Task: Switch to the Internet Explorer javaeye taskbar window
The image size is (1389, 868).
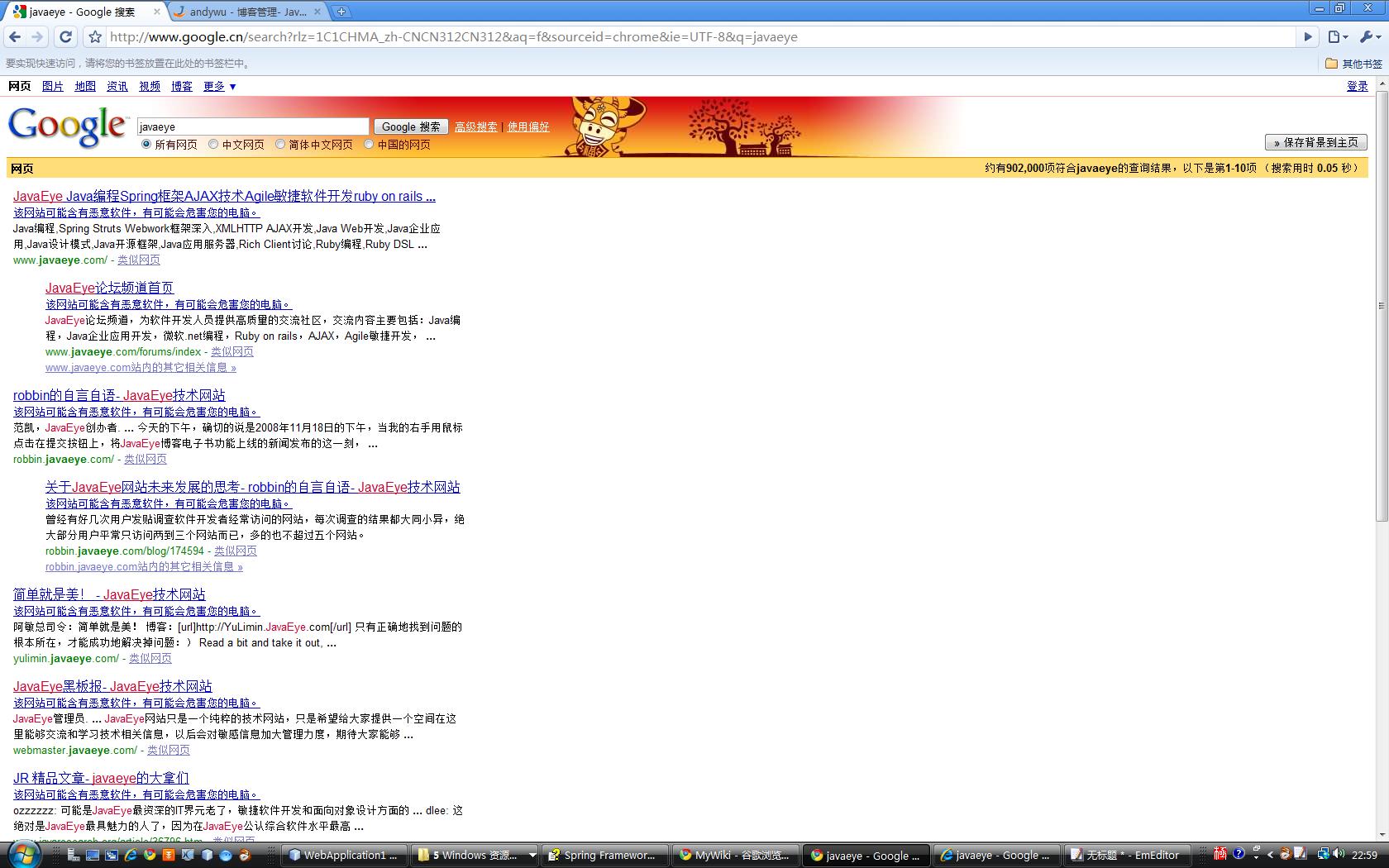Action: [x=995, y=855]
